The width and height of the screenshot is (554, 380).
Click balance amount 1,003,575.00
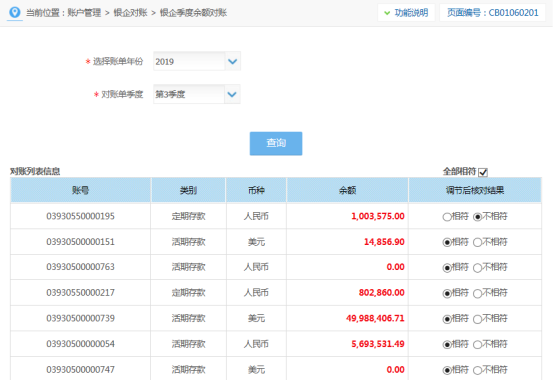(x=378, y=216)
